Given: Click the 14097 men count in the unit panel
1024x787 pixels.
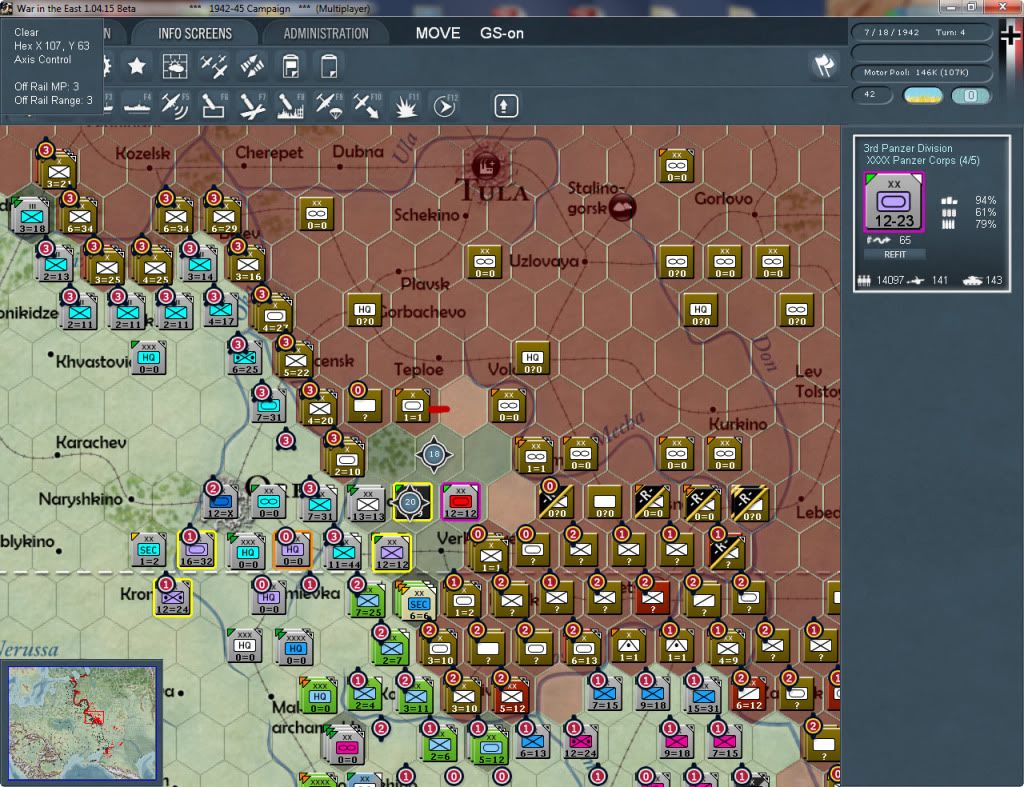Looking at the screenshot, I should [890, 280].
